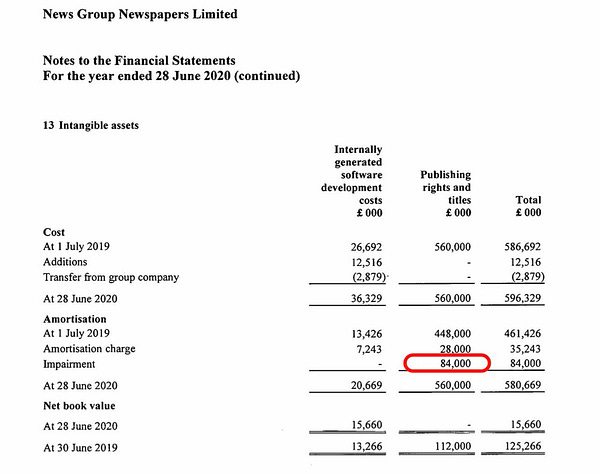Screen dimensions: 600x474
Task: Click the 'Impairment' row label
Action: click(69, 364)
